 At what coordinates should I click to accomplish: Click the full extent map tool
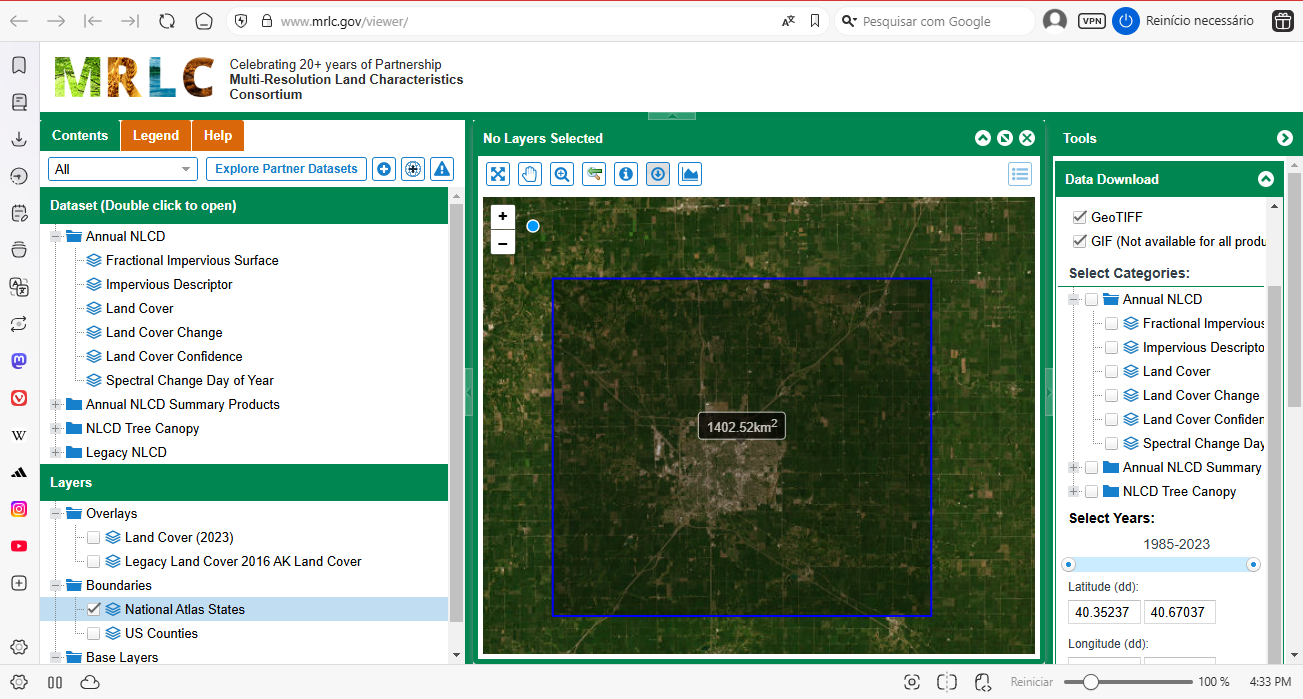tap(498, 174)
